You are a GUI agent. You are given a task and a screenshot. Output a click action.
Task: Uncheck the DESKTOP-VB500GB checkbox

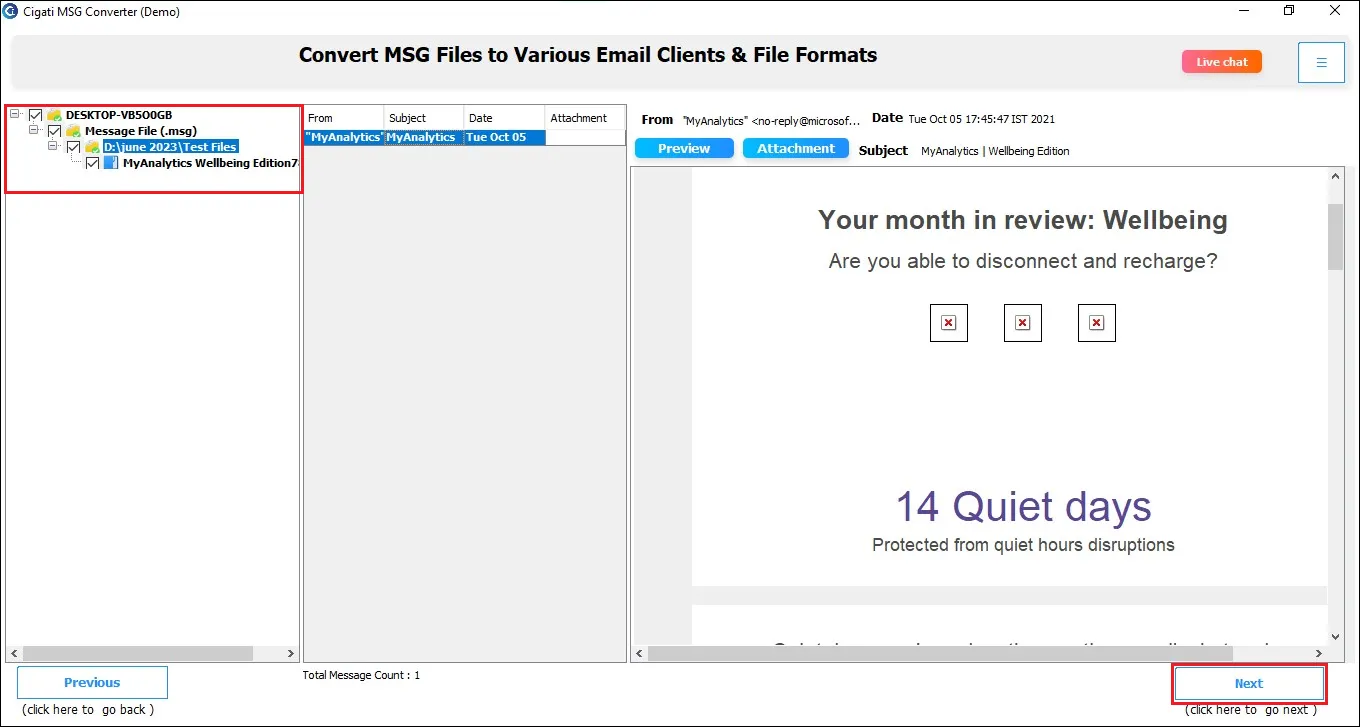tap(36, 115)
